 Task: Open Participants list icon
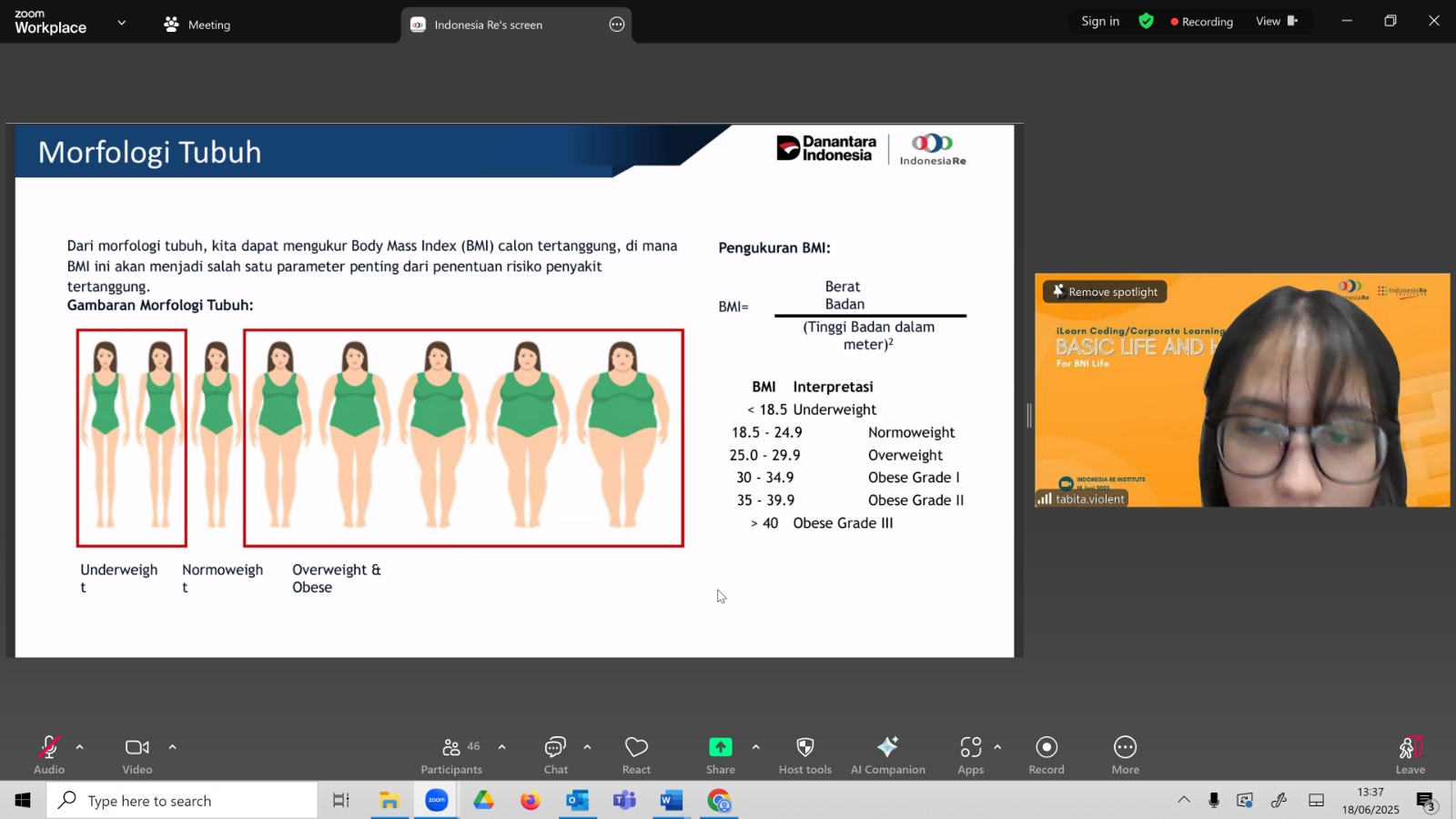point(451,747)
